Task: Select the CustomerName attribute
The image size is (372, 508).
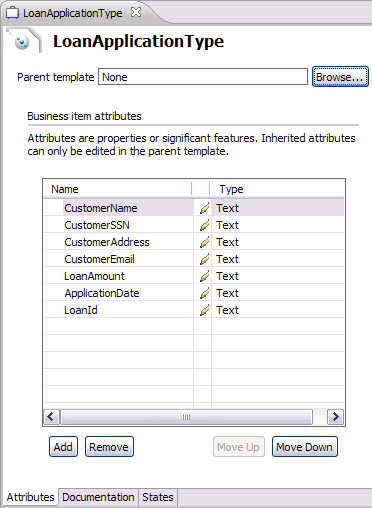Action: (x=101, y=208)
